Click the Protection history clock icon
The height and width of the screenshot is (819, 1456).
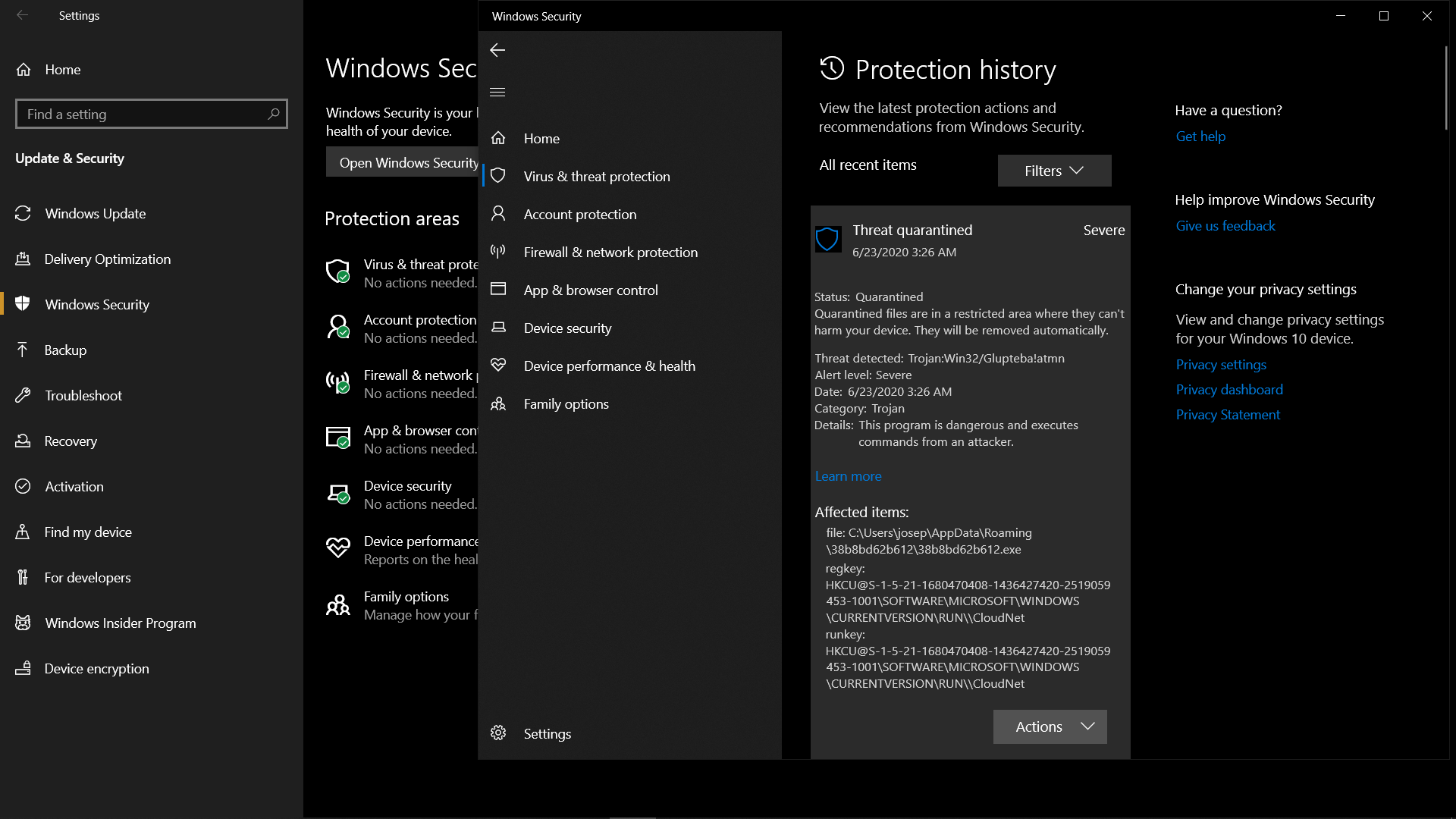(x=832, y=68)
